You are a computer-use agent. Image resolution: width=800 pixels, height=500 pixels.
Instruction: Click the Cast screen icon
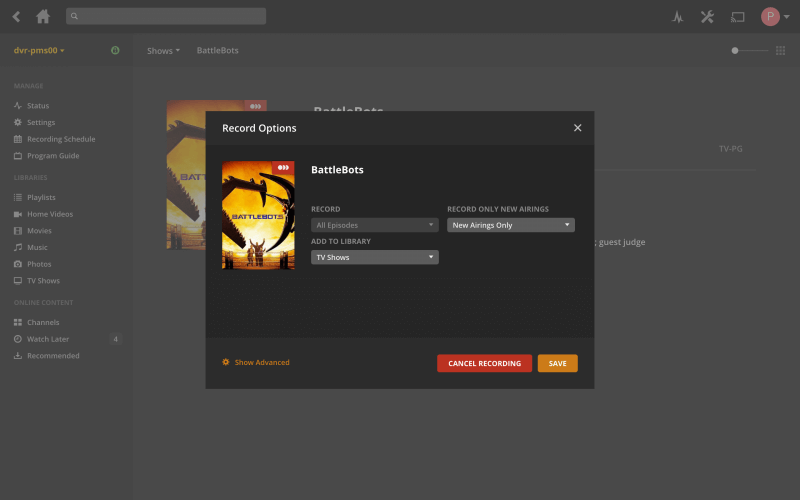(738, 17)
